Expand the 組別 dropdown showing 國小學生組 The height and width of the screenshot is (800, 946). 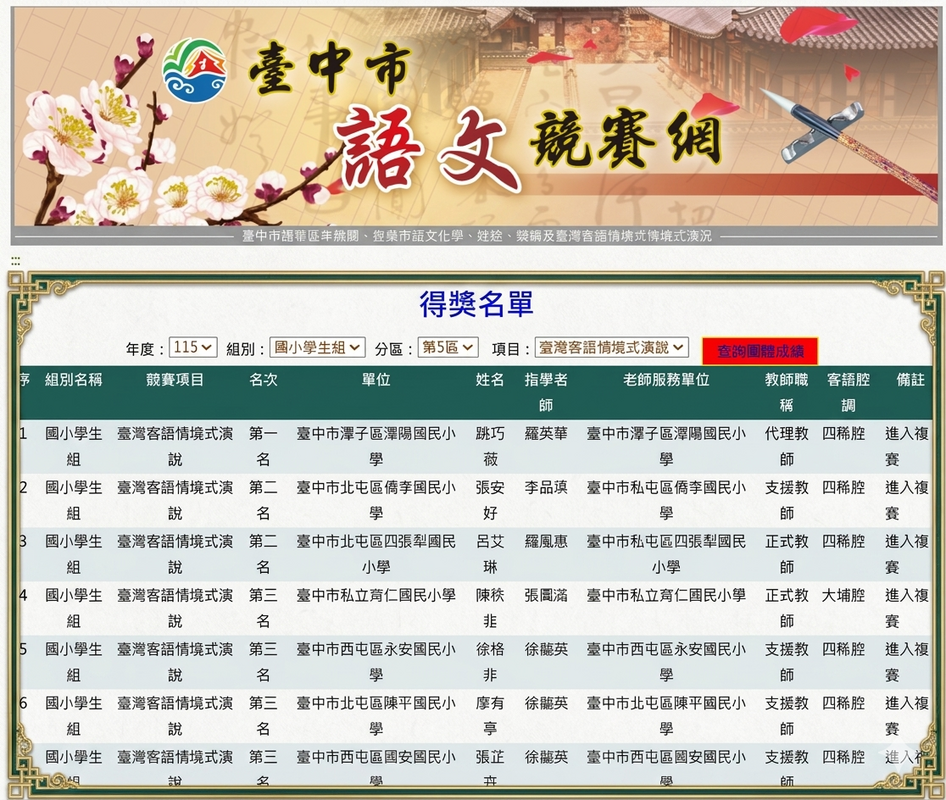tap(318, 348)
